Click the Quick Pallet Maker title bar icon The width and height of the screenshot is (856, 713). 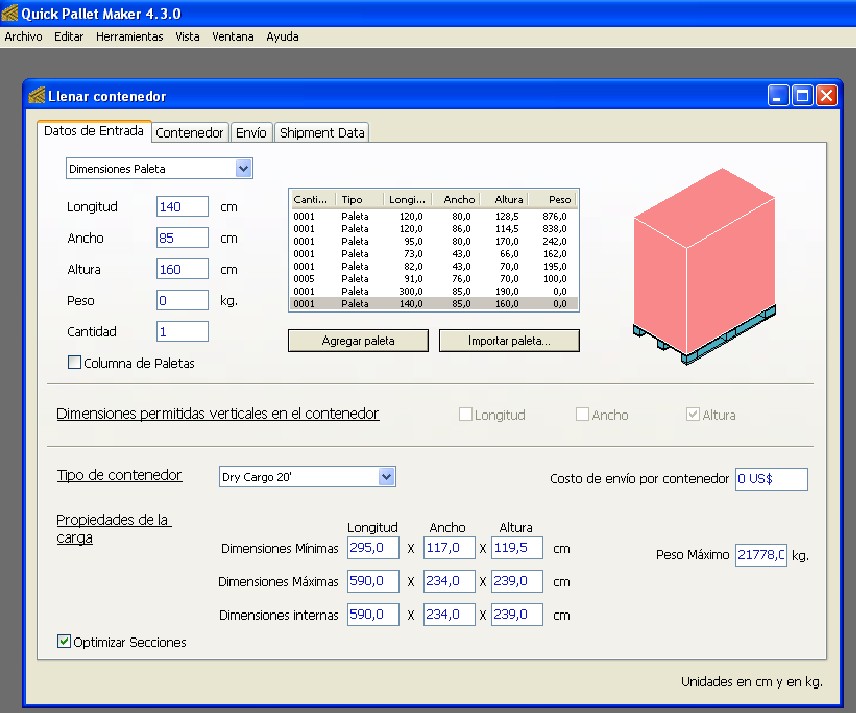pyautogui.click(x=9, y=13)
